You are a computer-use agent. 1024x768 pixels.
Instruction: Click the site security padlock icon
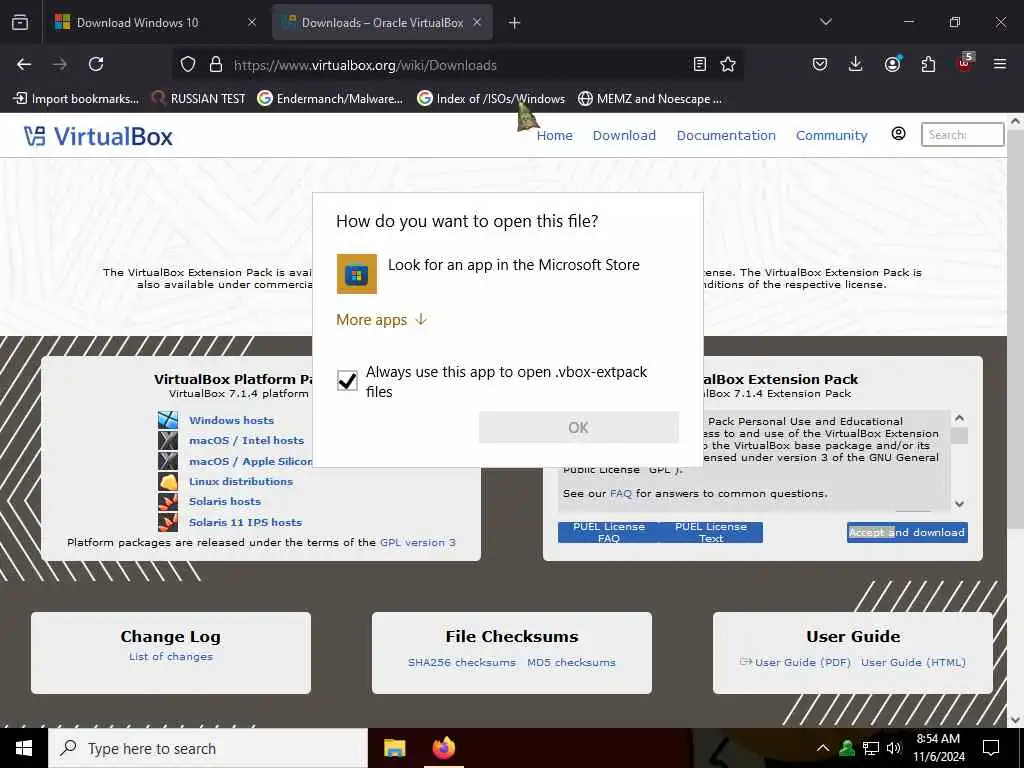tap(216, 65)
